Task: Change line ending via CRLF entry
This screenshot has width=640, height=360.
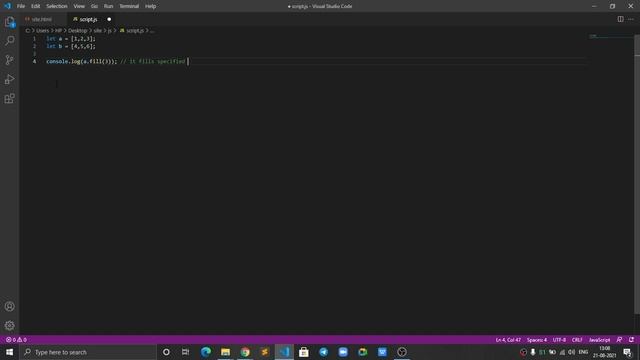Action: (577, 340)
